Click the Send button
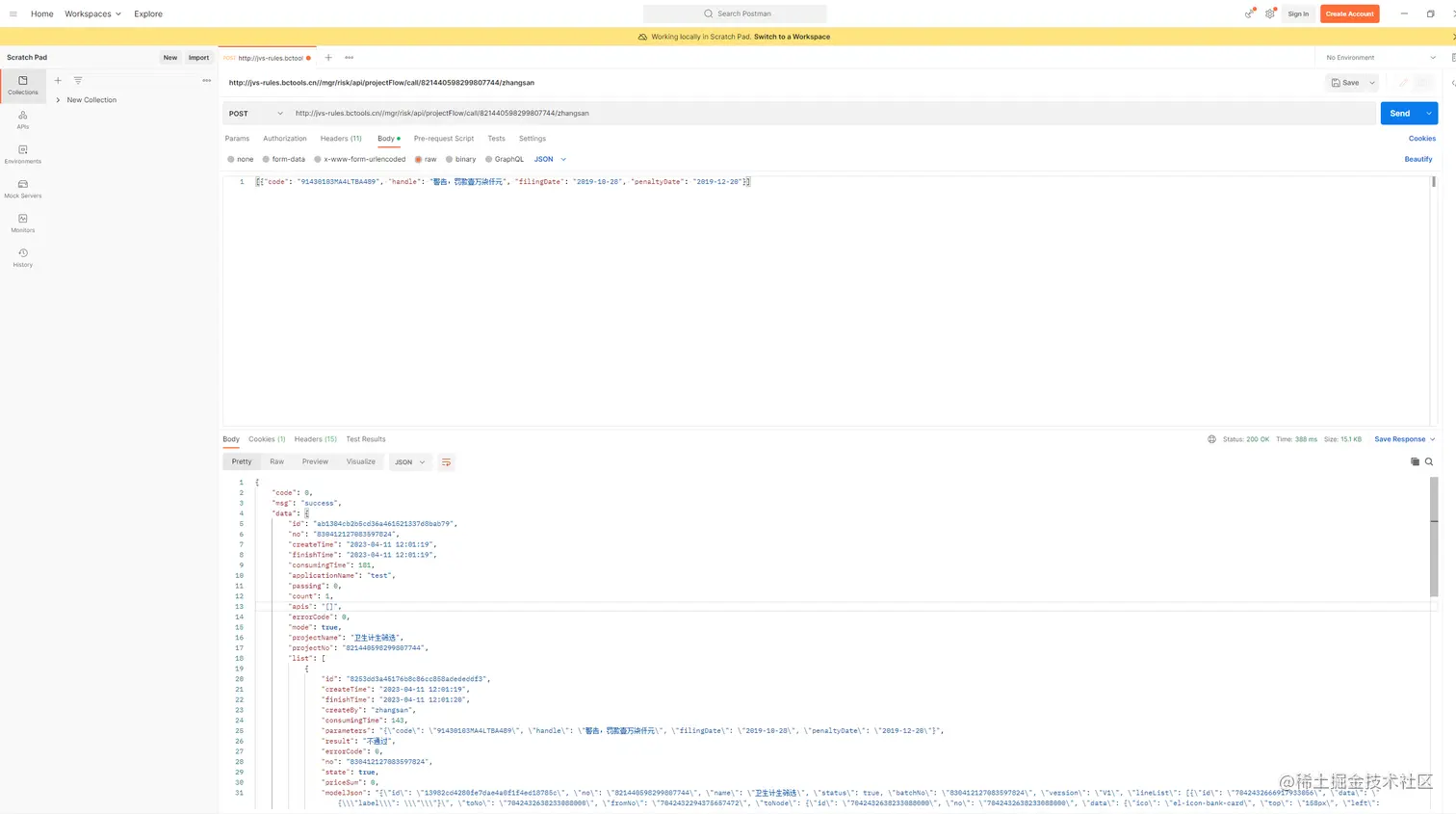Screen dimensions: 1456x814 (x=1400, y=114)
